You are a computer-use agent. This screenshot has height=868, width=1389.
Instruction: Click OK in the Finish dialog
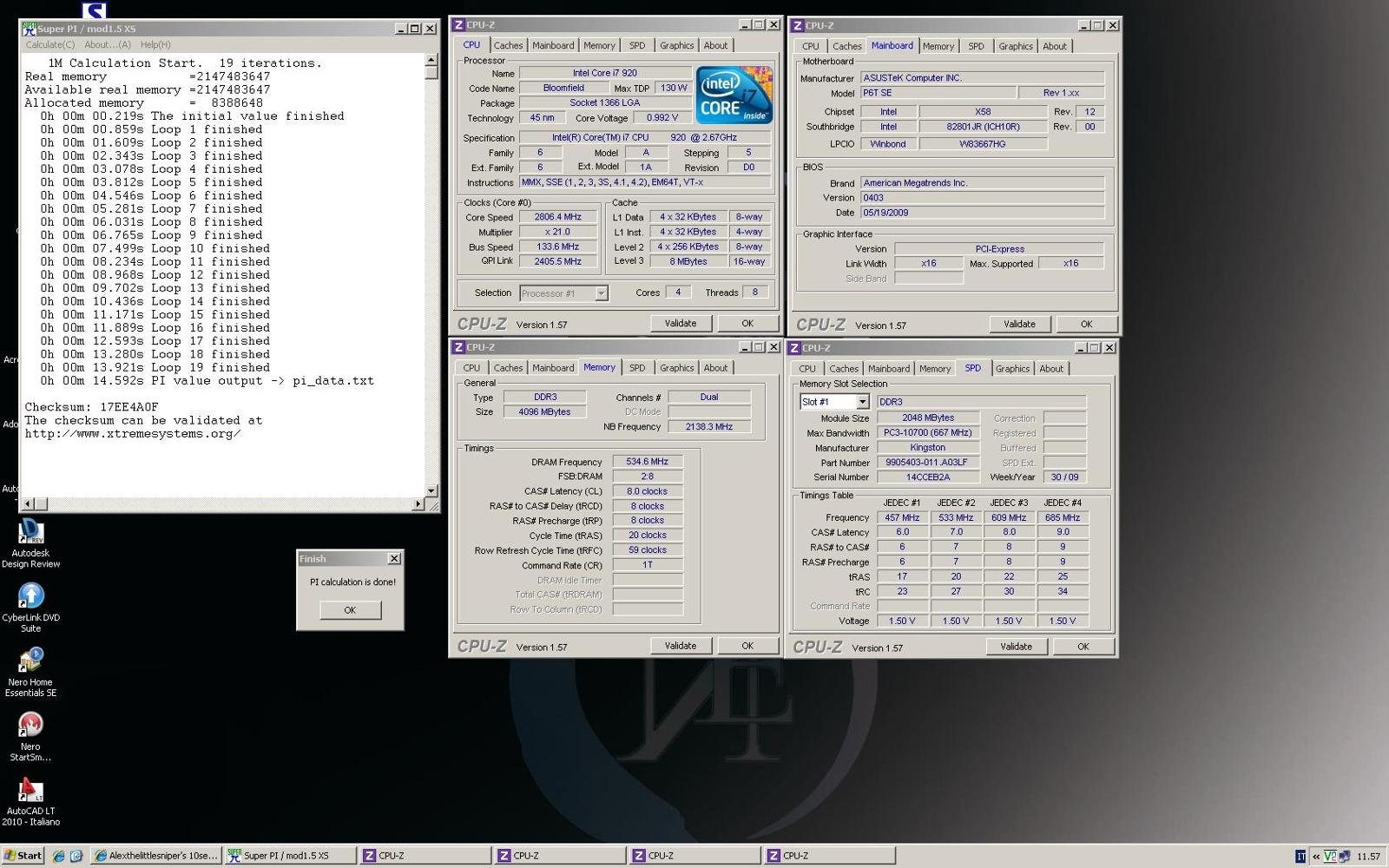[x=350, y=610]
